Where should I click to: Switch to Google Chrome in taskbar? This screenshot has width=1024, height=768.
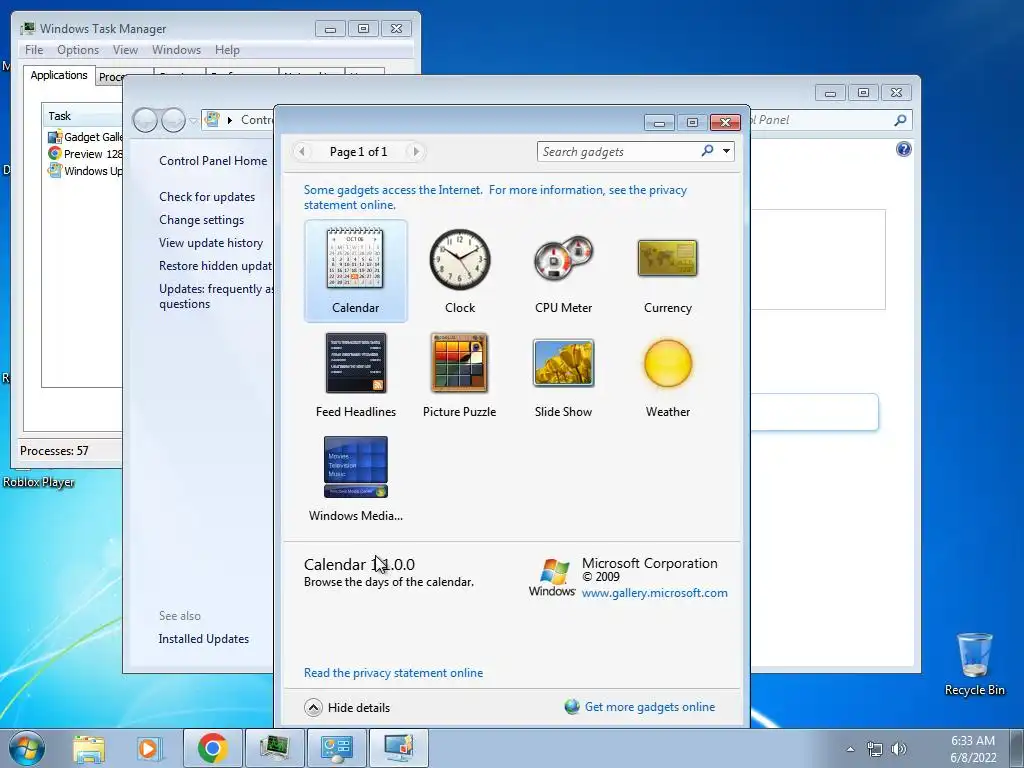point(212,748)
